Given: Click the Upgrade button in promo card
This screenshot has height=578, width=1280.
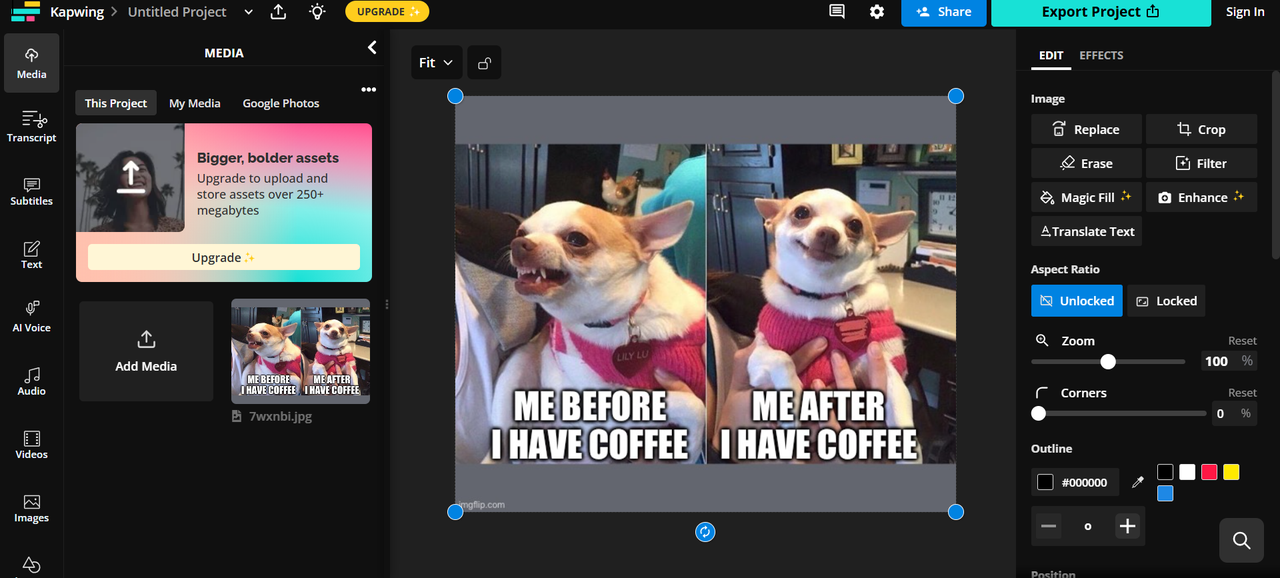Looking at the screenshot, I should pyautogui.click(x=224, y=257).
